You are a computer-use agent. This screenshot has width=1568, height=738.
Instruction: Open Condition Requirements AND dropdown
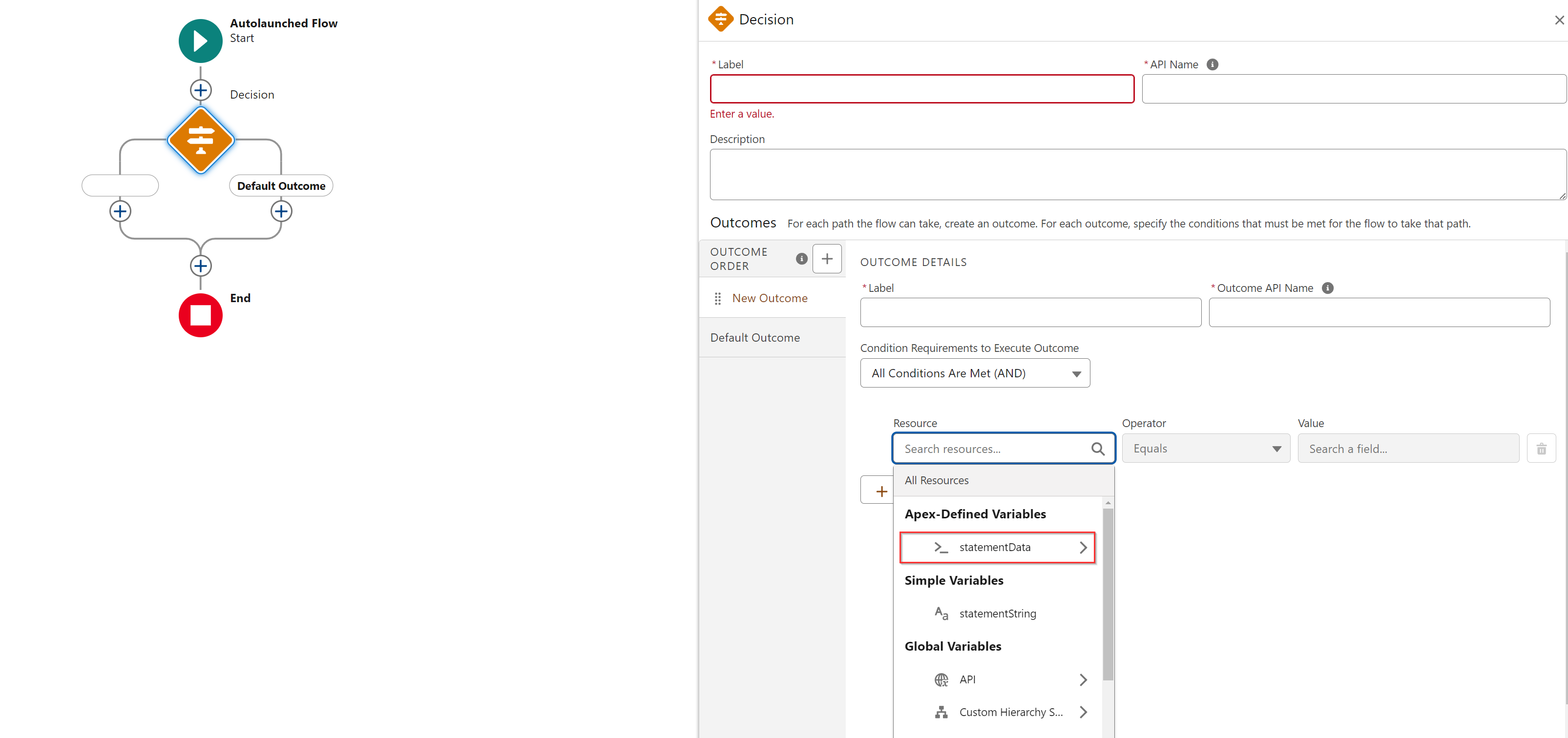(975, 373)
